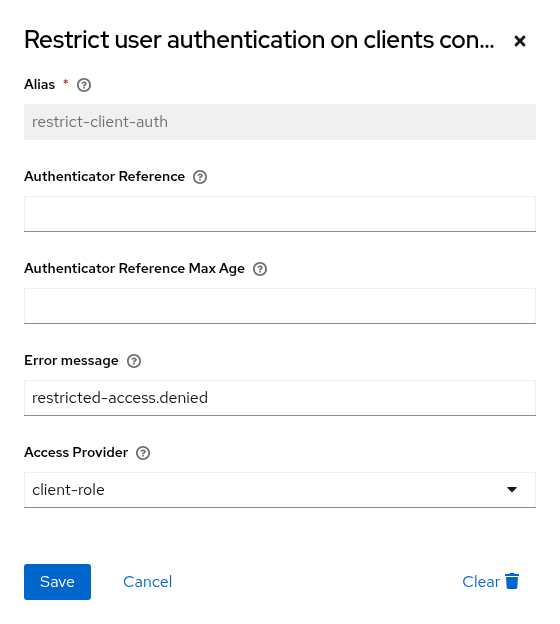
Task: Click the trash icon next to Clear
Action: point(512,581)
